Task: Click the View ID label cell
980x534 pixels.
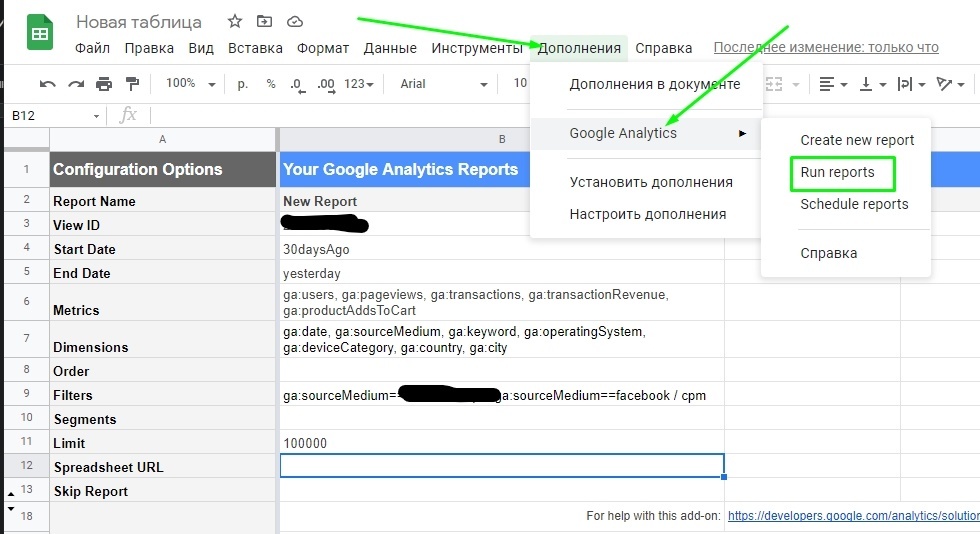Action: [x=162, y=225]
